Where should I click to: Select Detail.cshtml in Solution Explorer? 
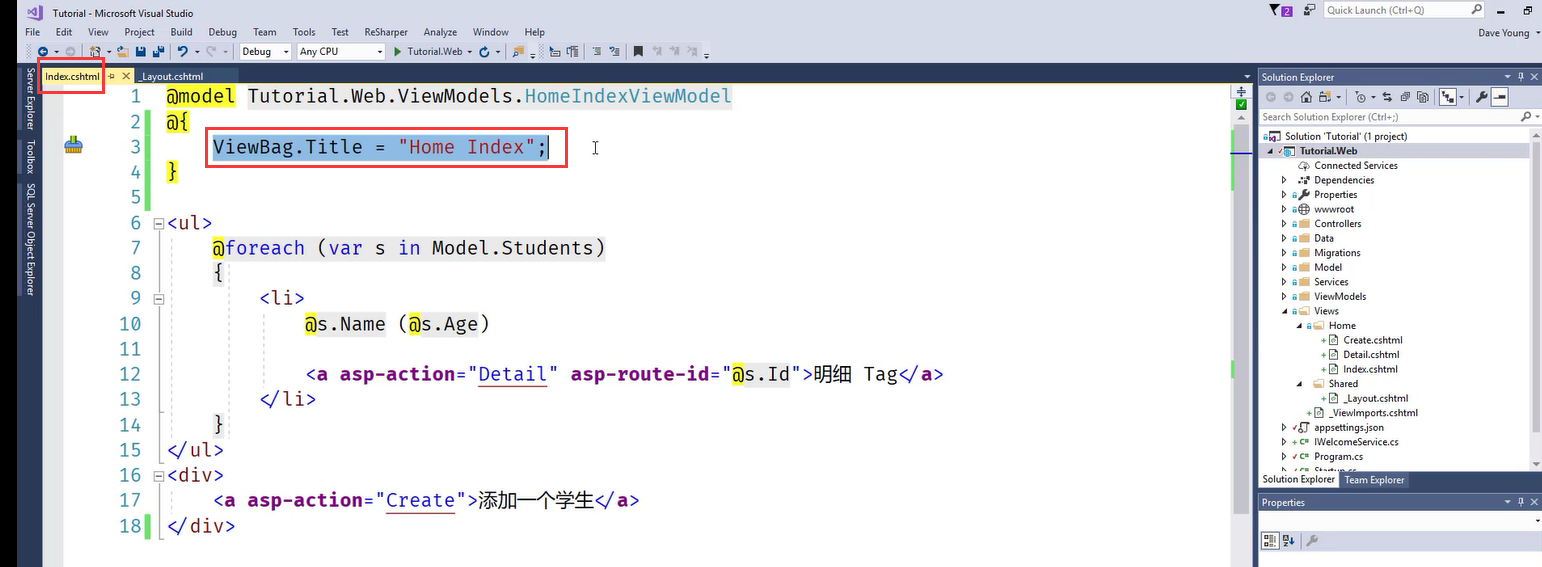pos(1371,354)
